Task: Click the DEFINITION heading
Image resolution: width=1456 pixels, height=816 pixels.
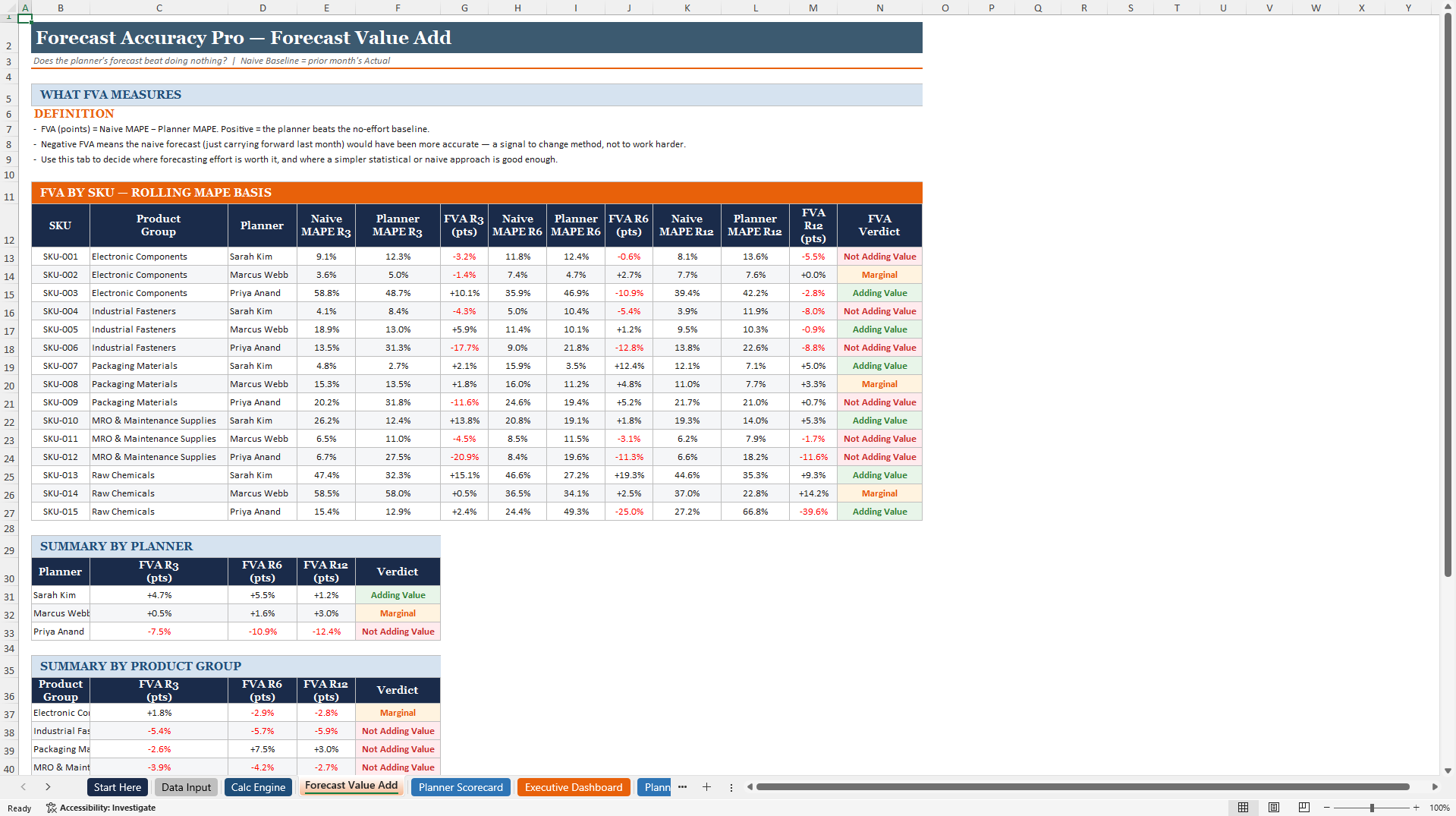Action: coord(74,114)
